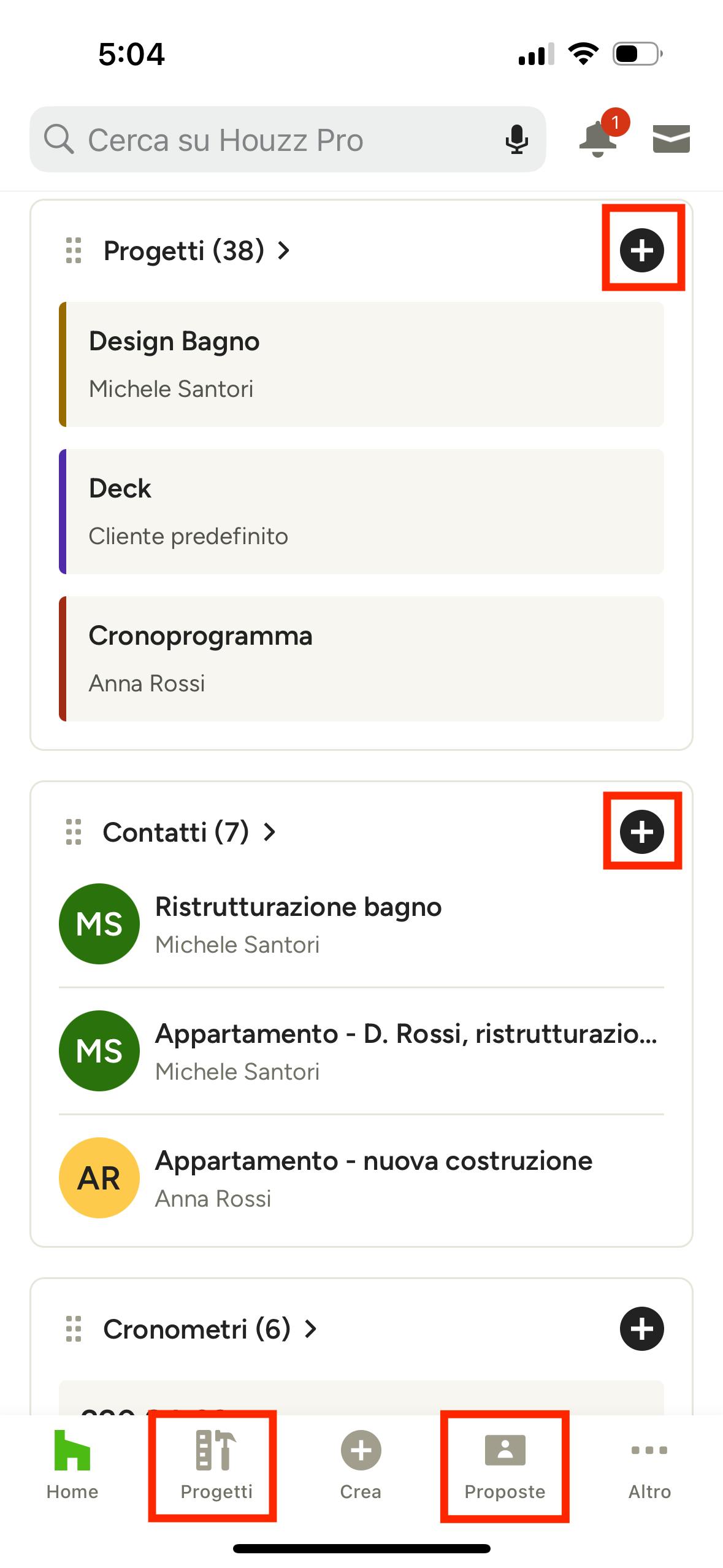Add a new timer in Cronometri

click(x=642, y=1329)
